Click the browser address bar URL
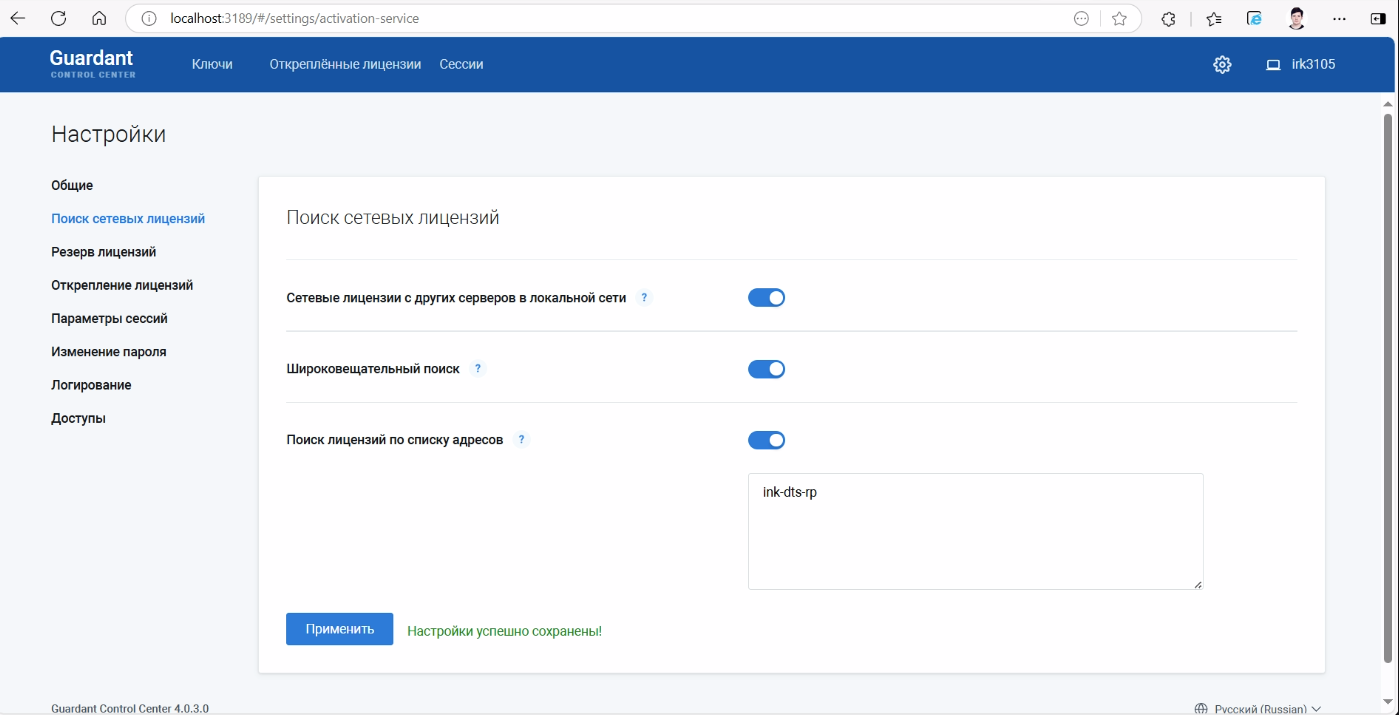This screenshot has height=715, width=1399. (x=295, y=19)
